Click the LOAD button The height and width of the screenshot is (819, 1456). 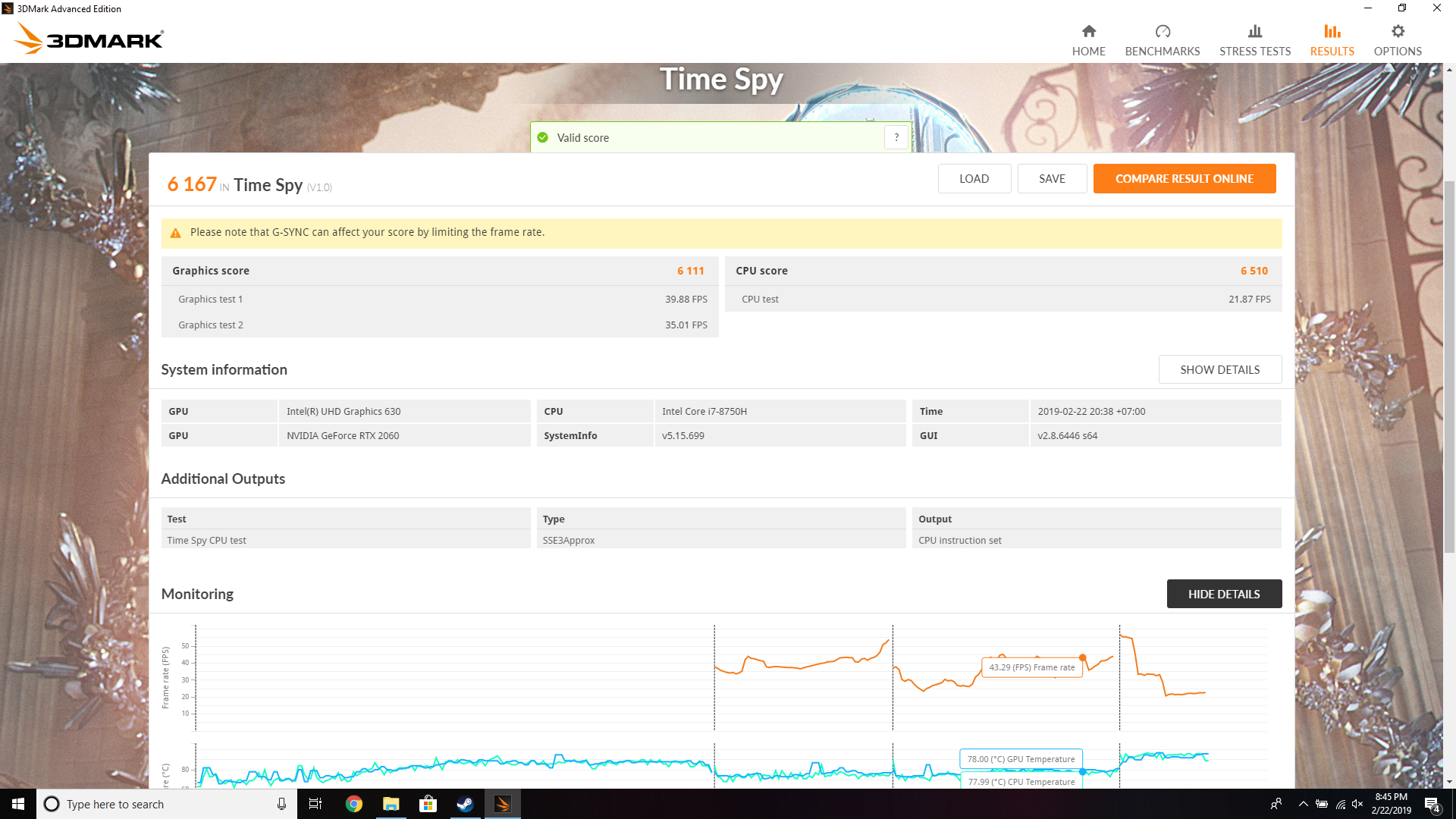(x=974, y=179)
